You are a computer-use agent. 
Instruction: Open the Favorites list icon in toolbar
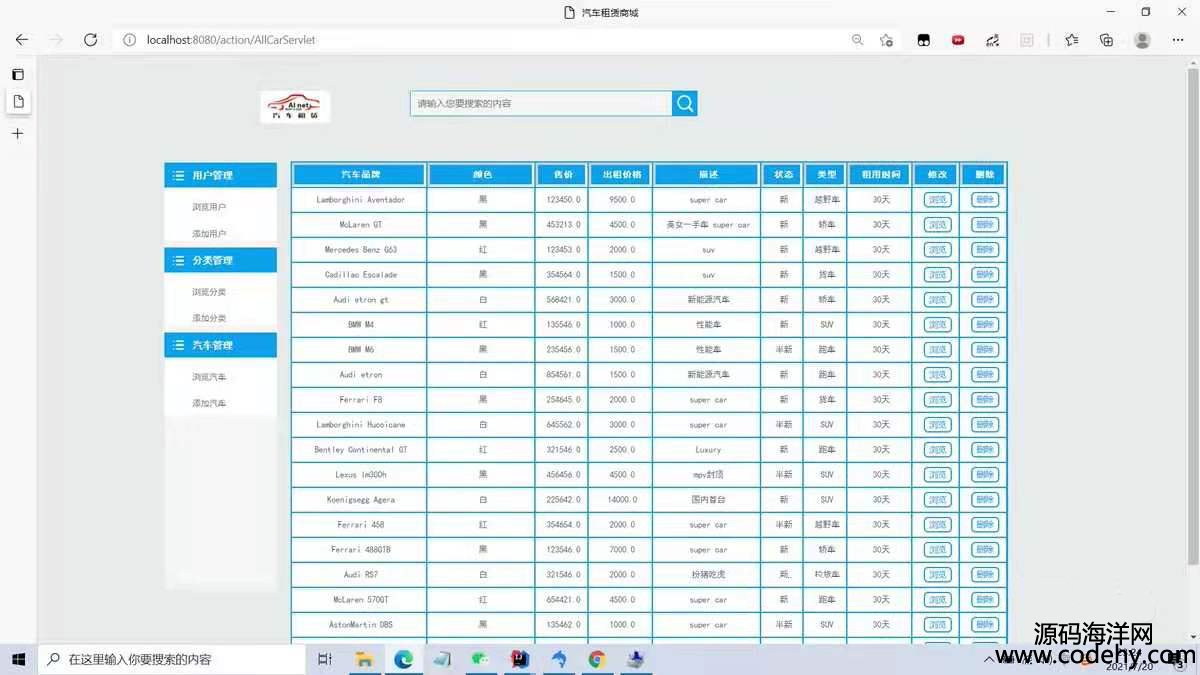tap(1072, 40)
